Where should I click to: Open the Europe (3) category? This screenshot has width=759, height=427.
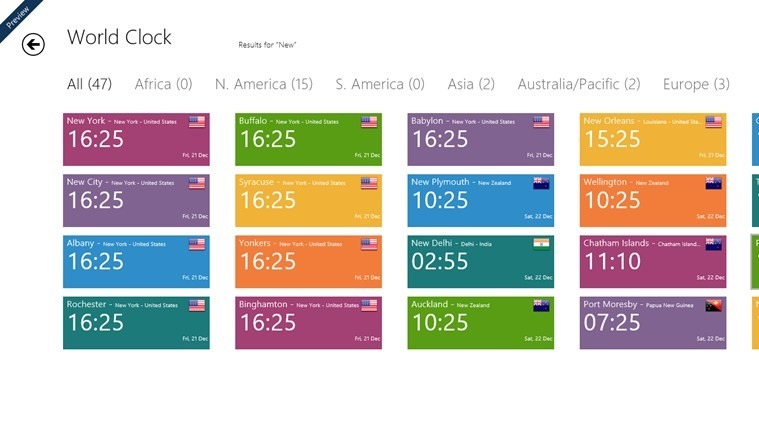point(696,85)
